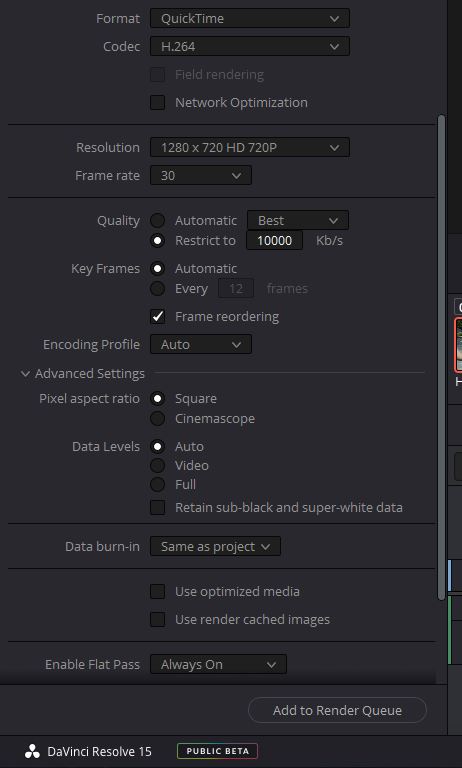Open the Data burn-in dropdown

click(216, 547)
